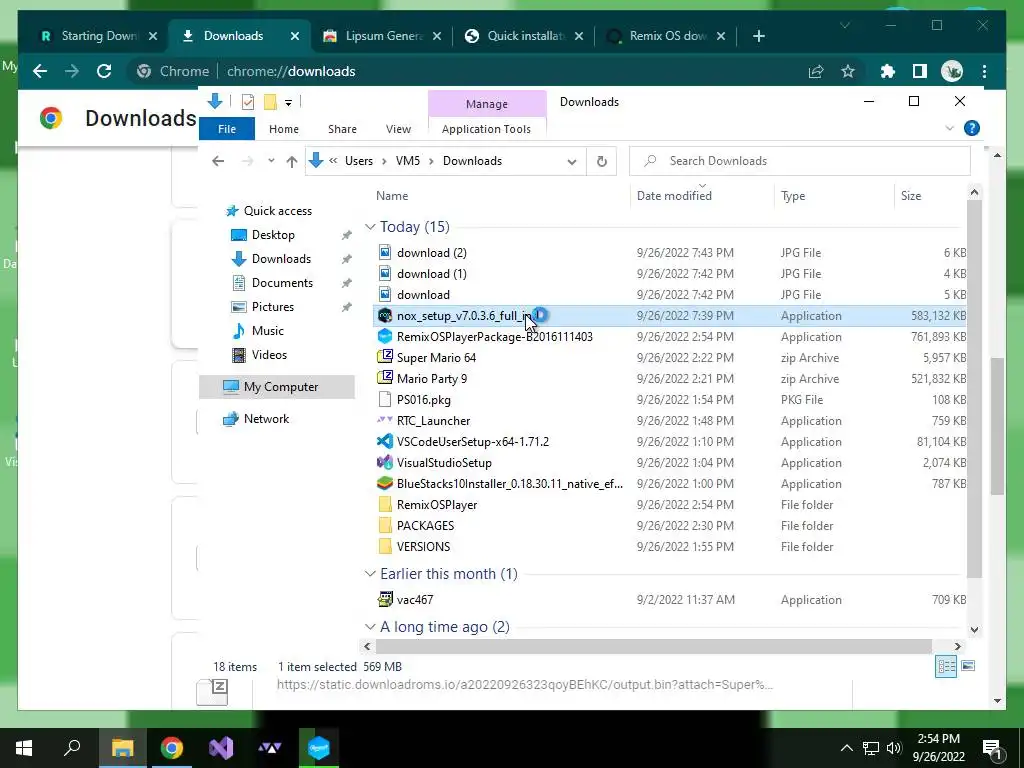Select the VSCodeUserSetup-x64-1.71.2 file icon
The image size is (1024, 768).
[385, 441]
